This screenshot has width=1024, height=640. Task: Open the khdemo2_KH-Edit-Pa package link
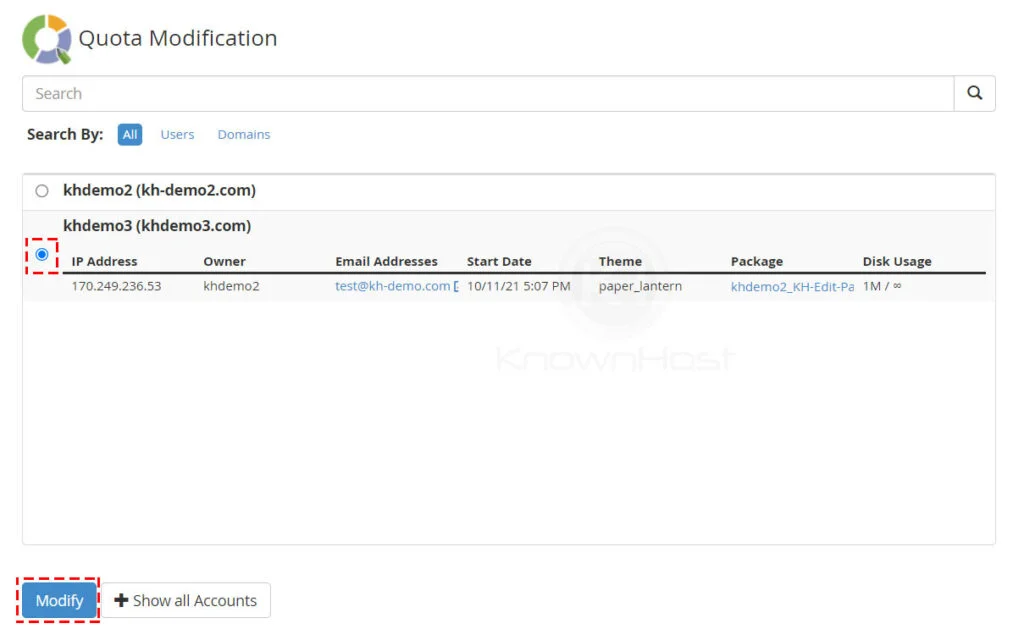(x=792, y=287)
